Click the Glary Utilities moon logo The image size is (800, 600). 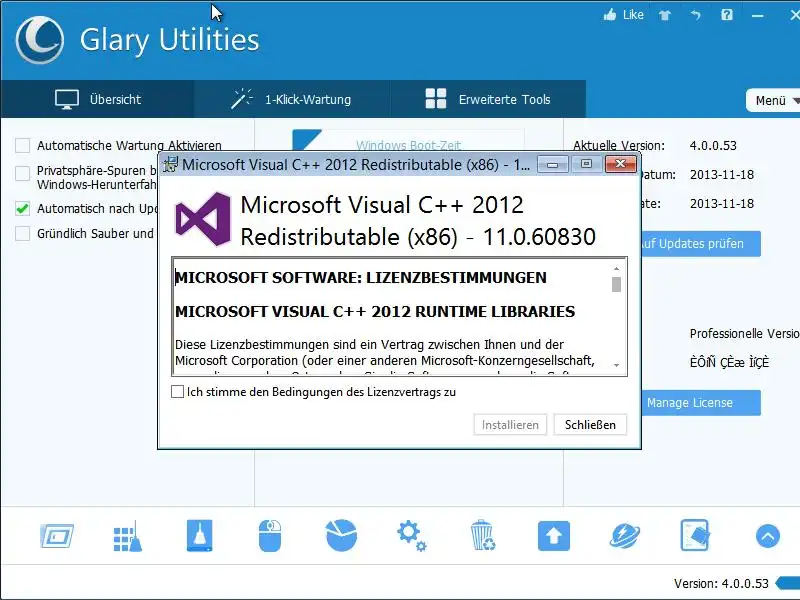point(40,40)
